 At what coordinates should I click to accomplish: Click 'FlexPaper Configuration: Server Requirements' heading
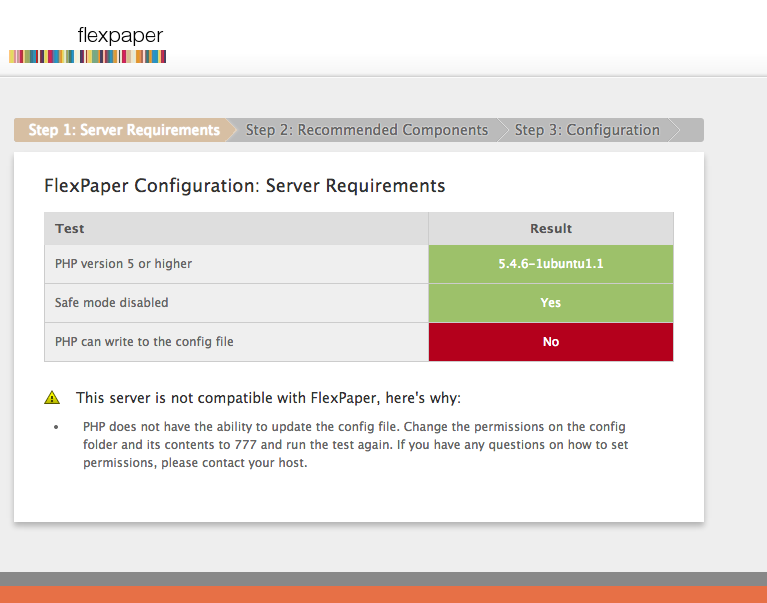point(245,186)
